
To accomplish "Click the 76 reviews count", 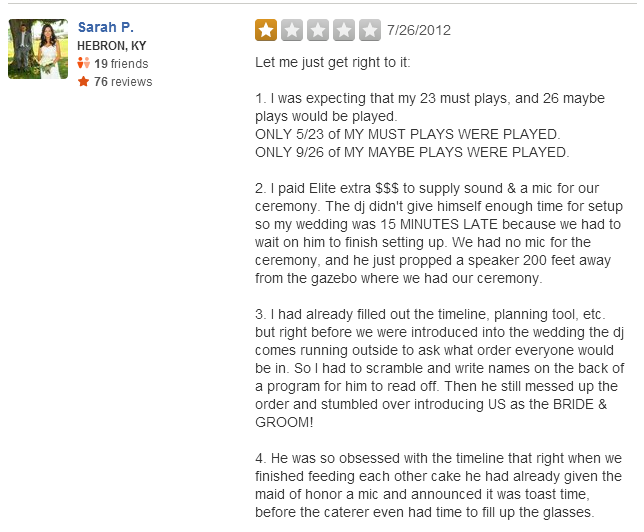I will click(x=123, y=82).
